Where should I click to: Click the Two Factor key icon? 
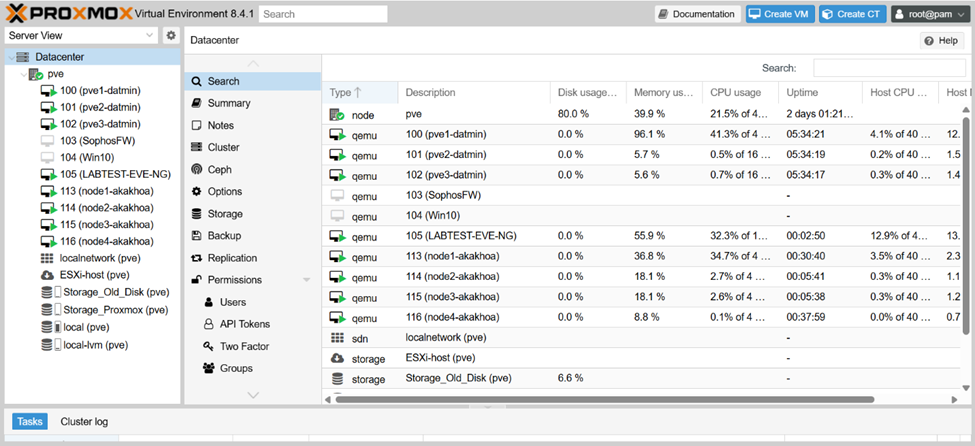(x=209, y=346)
